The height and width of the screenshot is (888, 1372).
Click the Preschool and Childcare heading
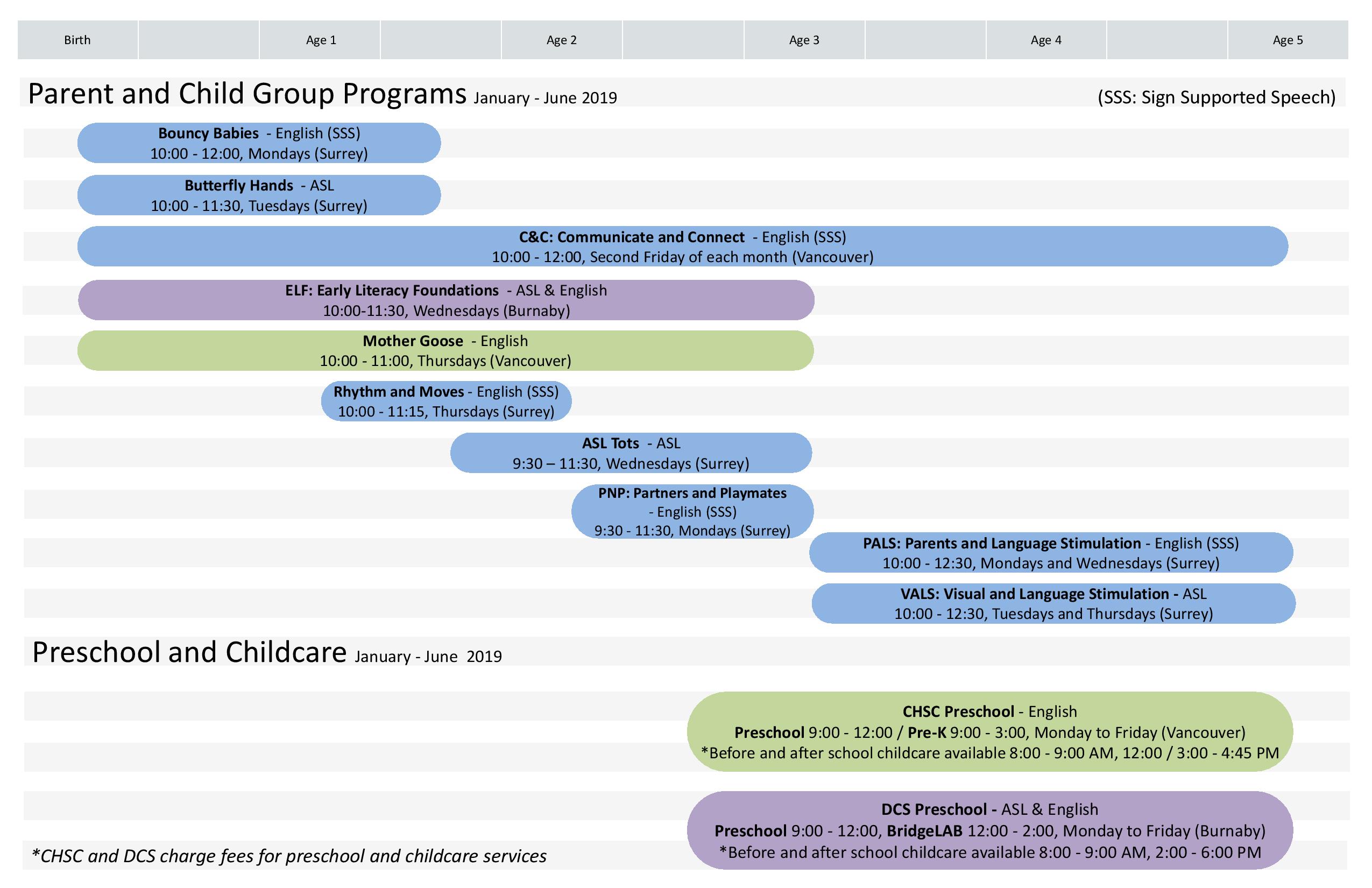pyautogui.click(x=189, y=652)
